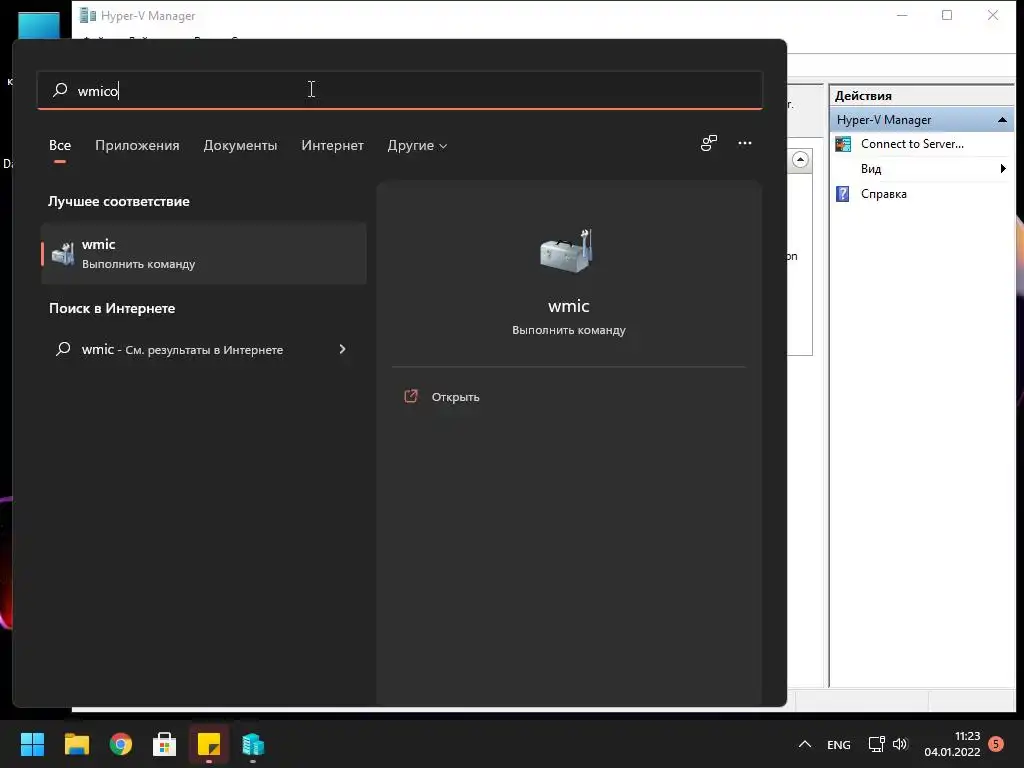This screenshot has height=768, width=1024.
Task: Click the wmic toolbox icon in best match
Action: (x=63, y=253)
